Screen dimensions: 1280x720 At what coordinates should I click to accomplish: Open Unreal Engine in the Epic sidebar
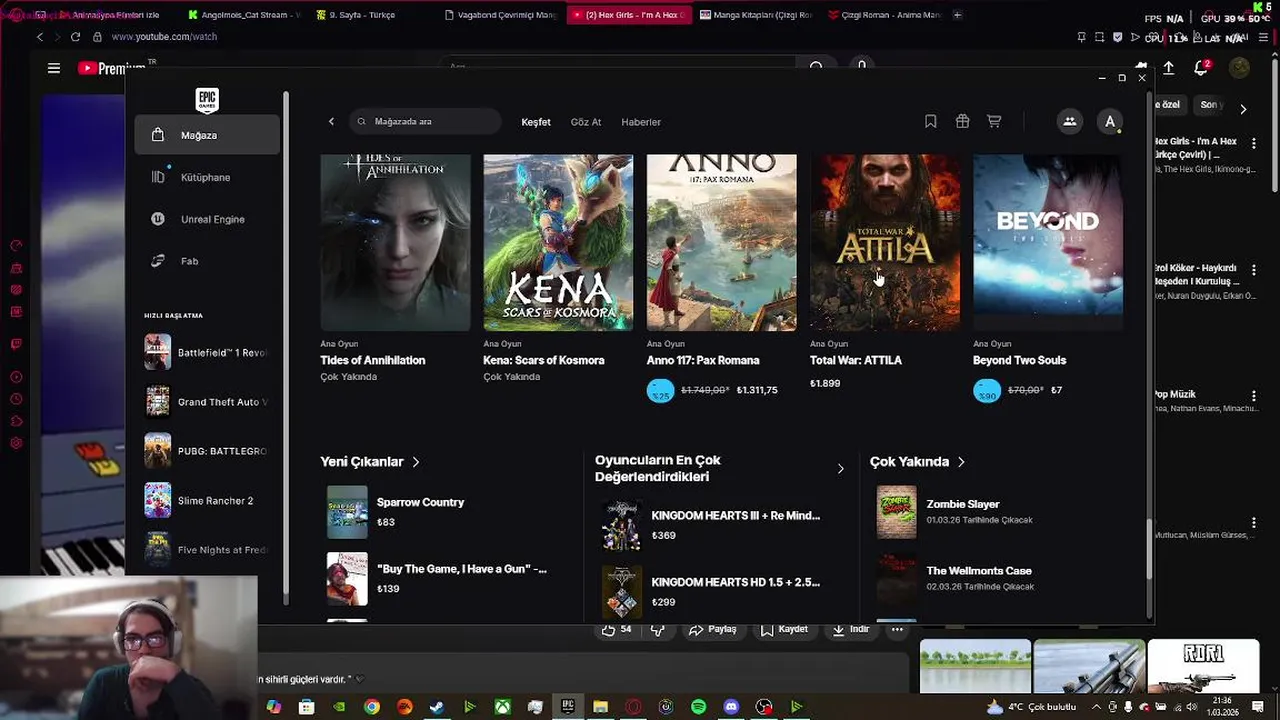coord(207,219)
